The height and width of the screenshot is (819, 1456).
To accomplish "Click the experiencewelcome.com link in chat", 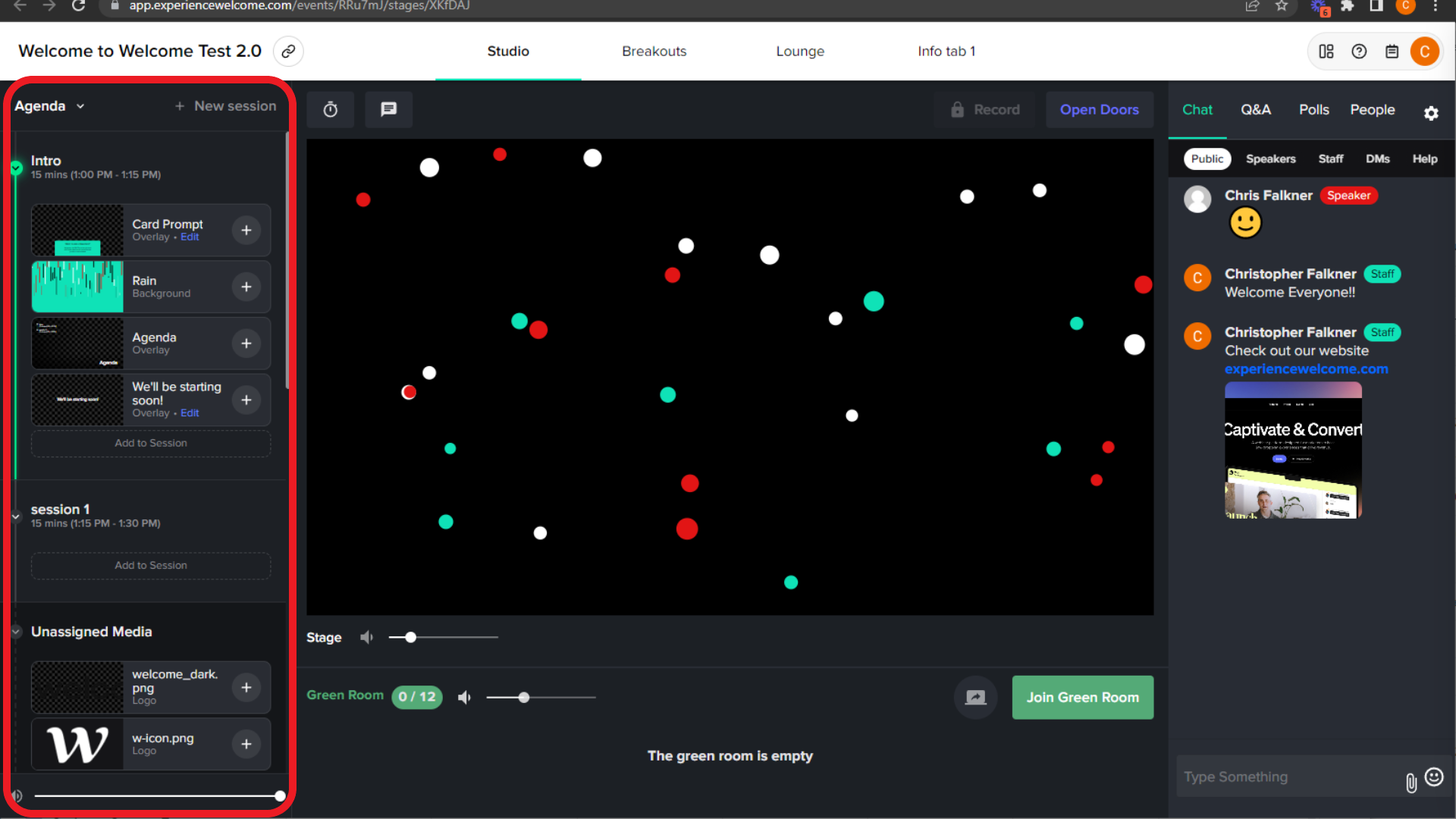I will (x=1306, y=369).
